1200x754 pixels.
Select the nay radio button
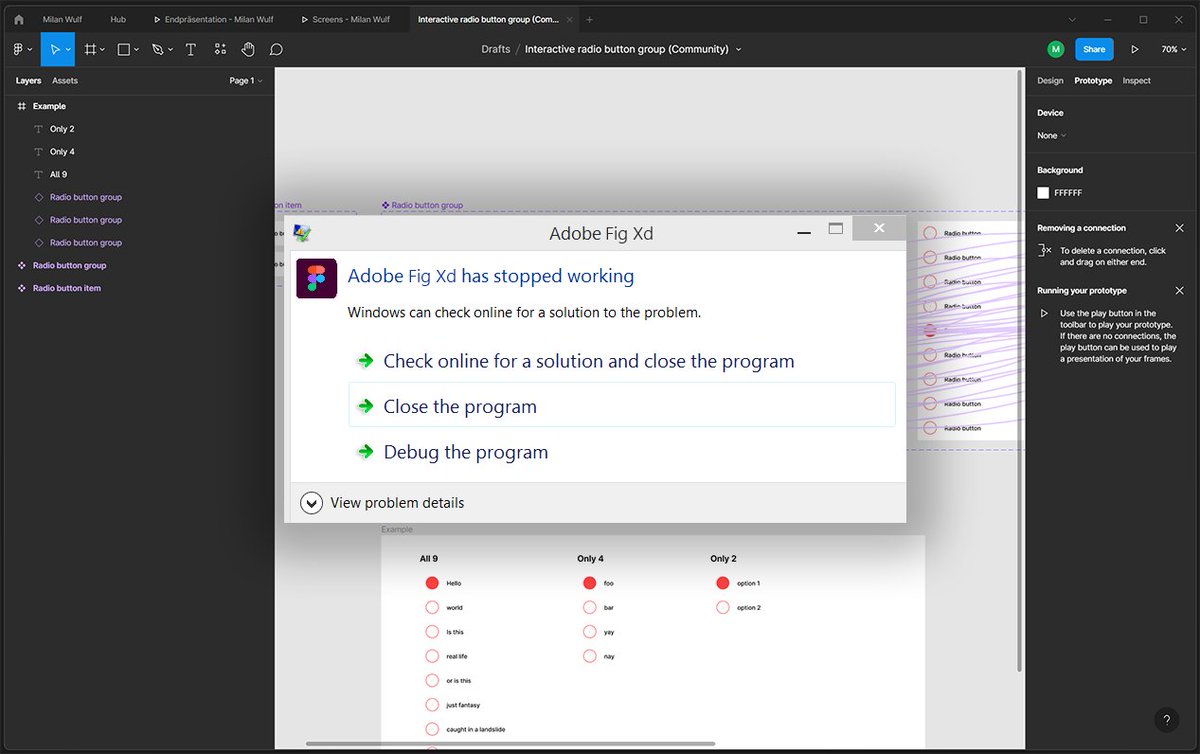[589, 656]
